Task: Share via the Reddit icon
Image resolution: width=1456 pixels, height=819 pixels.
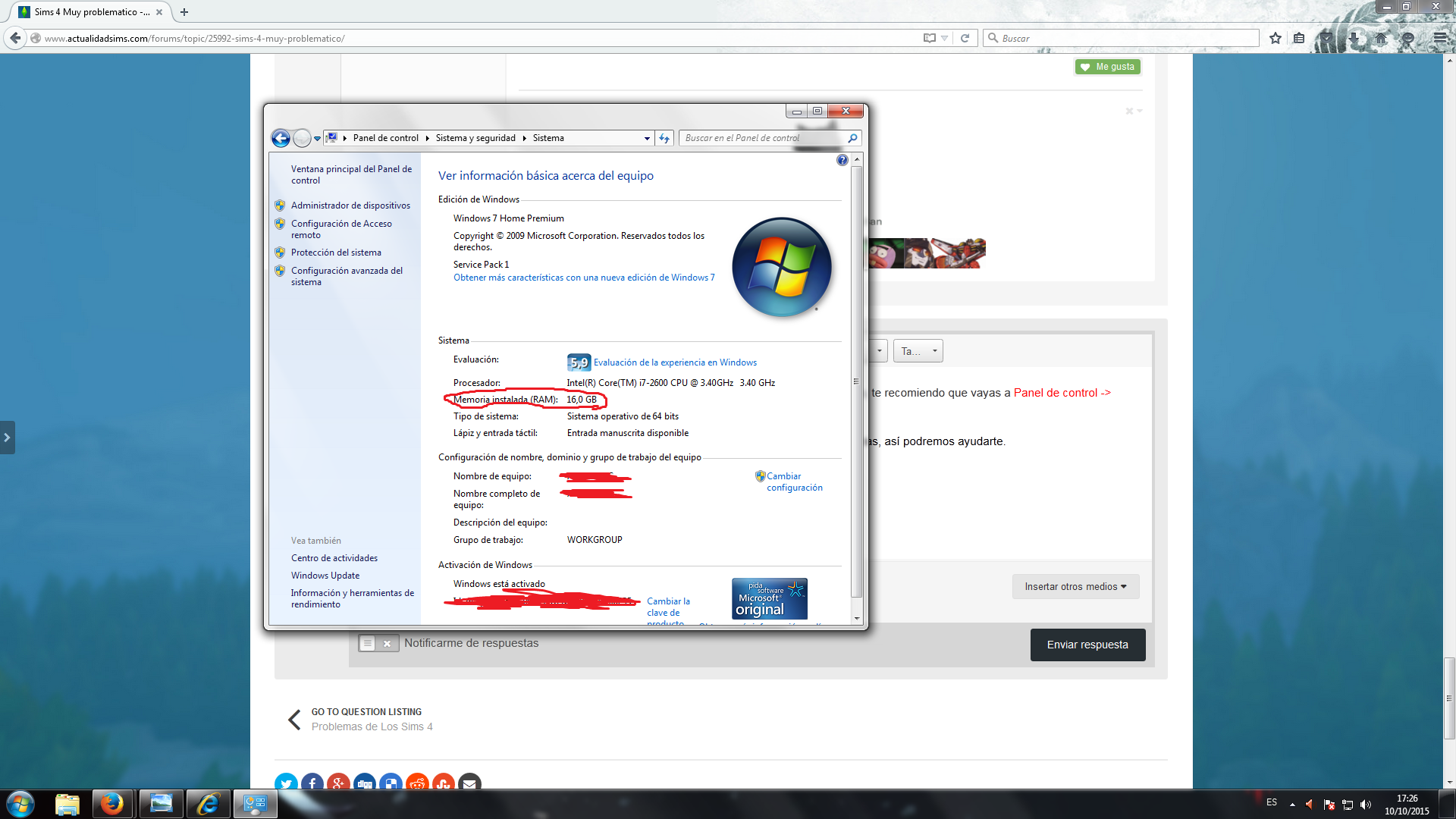Action: coord(417,783)
